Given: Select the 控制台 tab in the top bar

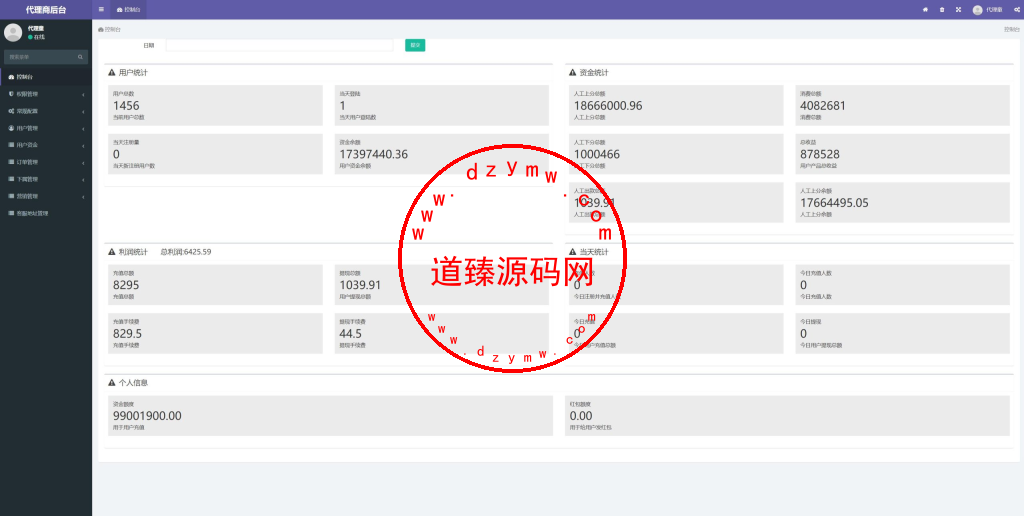Looking at the screenshot, I should [129, 10].
